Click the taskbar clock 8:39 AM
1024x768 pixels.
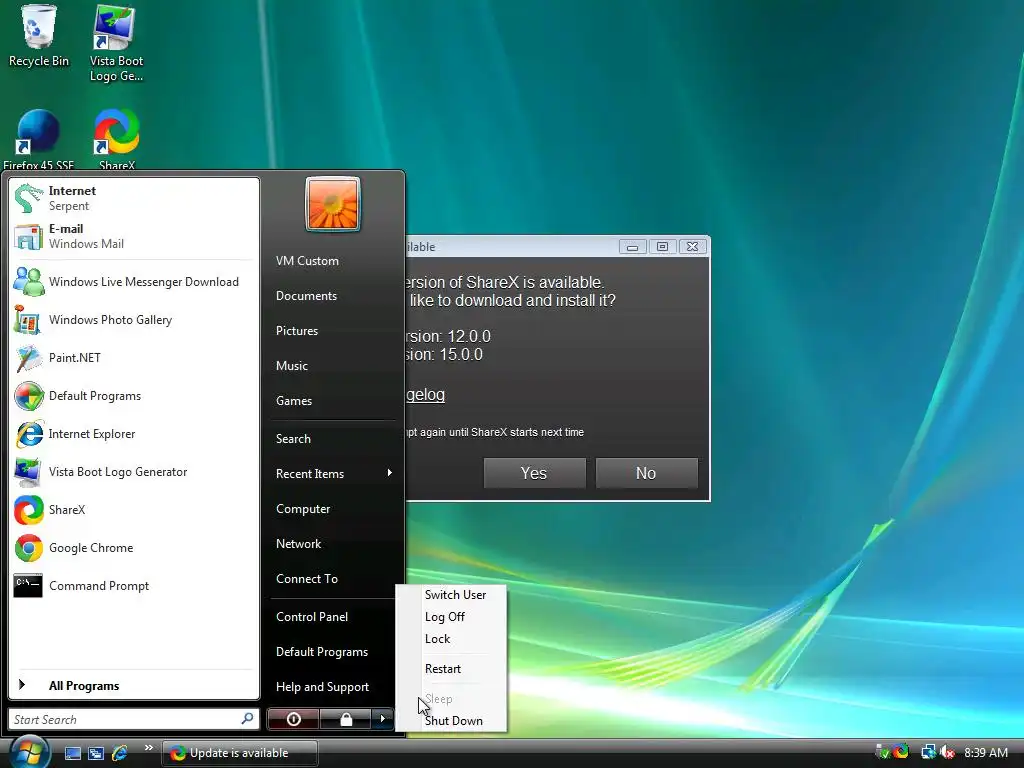(x=985, y=752)
